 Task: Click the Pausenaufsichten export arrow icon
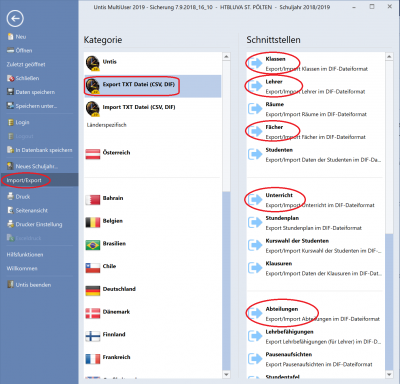point(255,359)
